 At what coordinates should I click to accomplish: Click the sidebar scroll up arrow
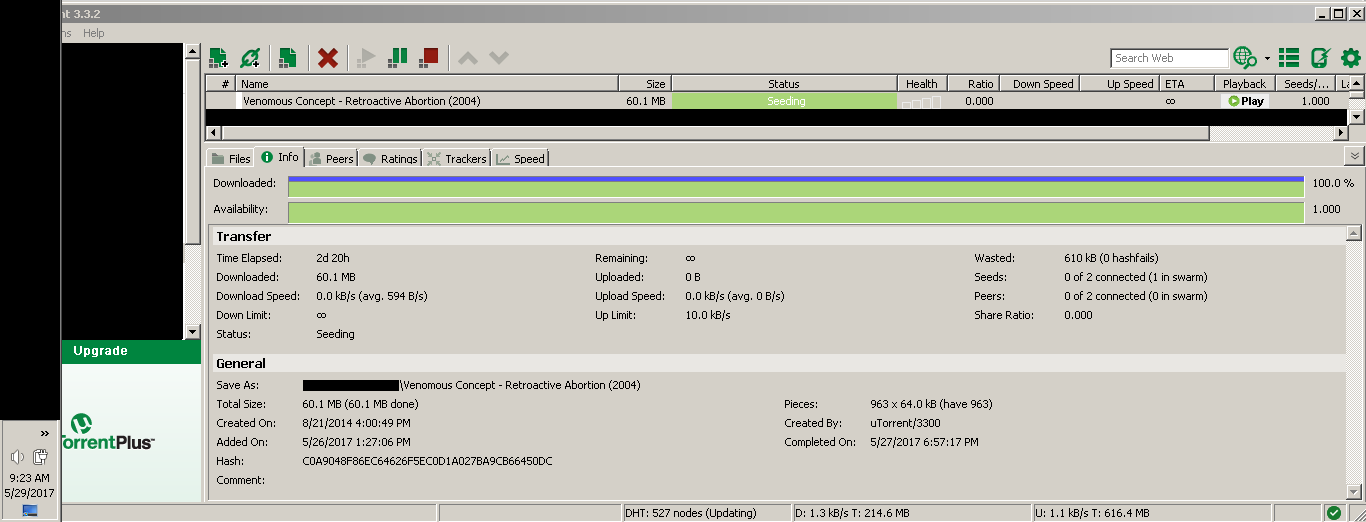tap(193, 51)
